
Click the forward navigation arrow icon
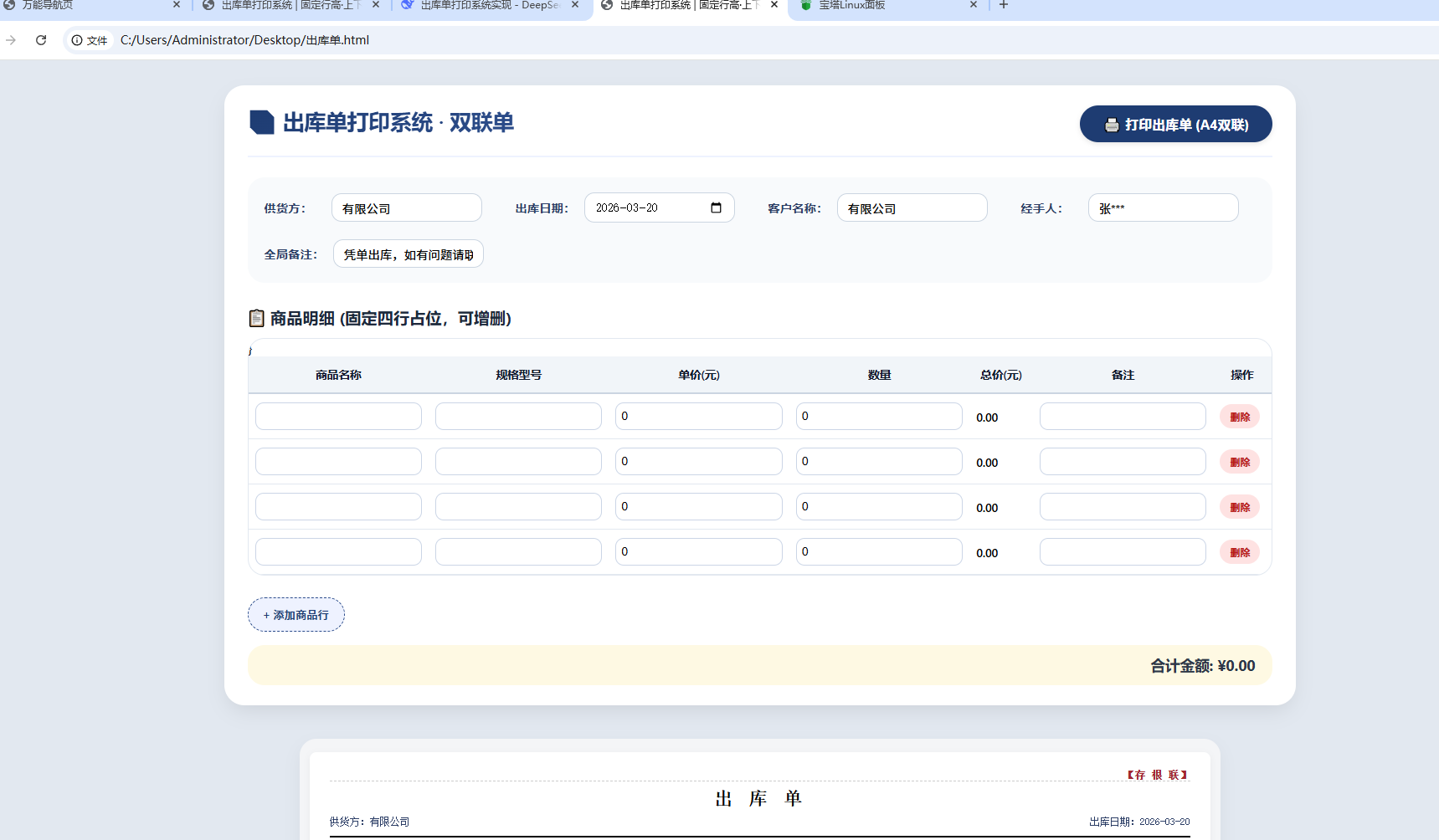[x=11, y=39]
